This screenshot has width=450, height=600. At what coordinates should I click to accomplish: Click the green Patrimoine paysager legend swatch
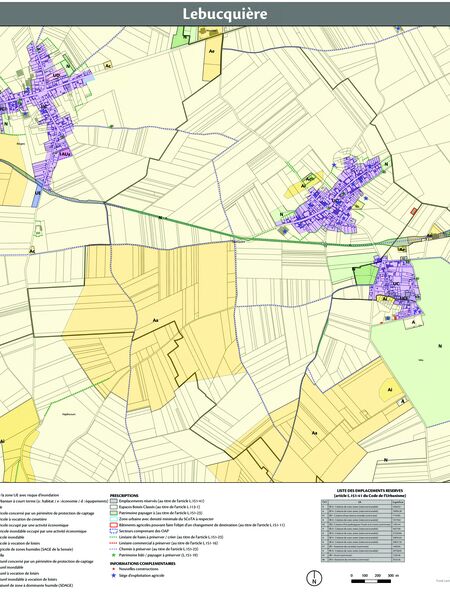coord(113,513)
